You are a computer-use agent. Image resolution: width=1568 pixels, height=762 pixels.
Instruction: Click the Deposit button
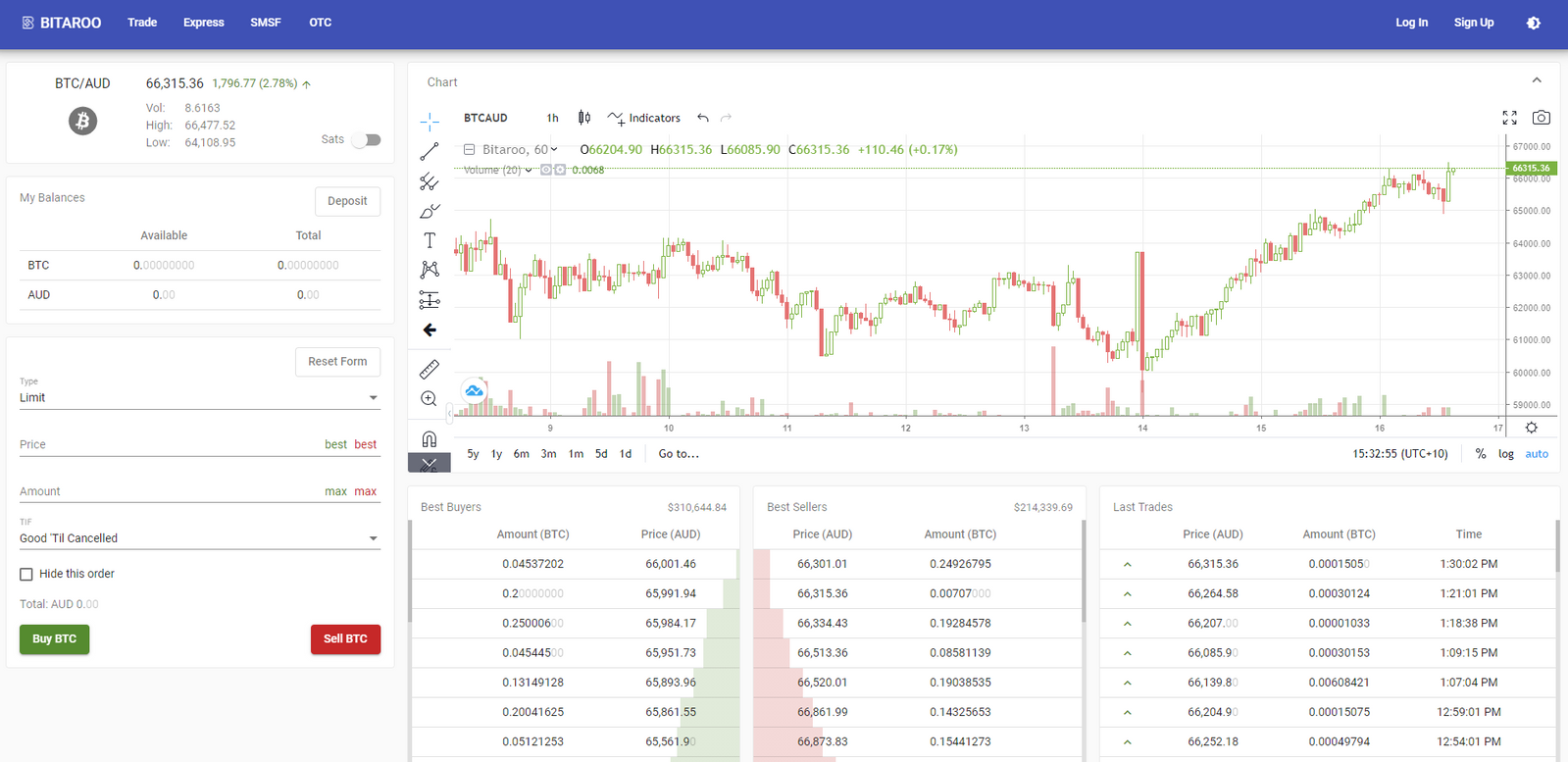(347, 201)
